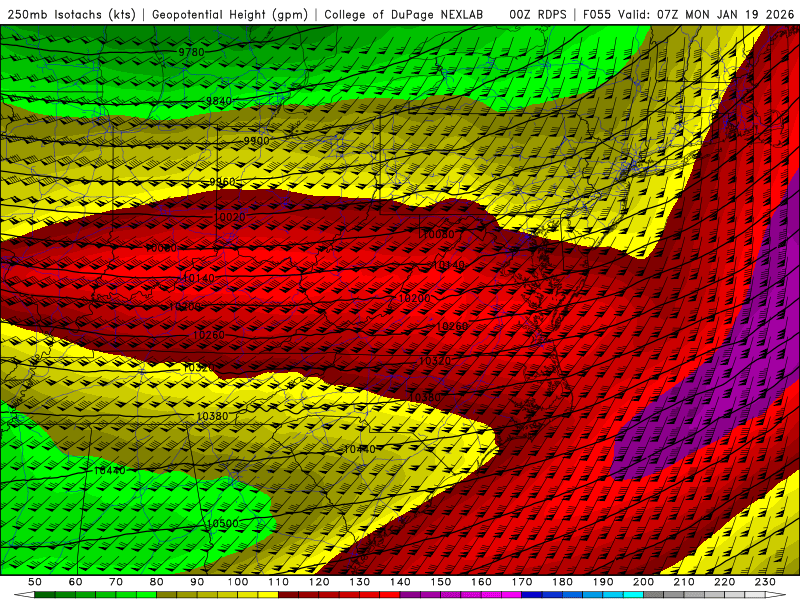
Task: Click the 'Geopotential Height (gpm)' header text
Action: [x=230, y=15]
